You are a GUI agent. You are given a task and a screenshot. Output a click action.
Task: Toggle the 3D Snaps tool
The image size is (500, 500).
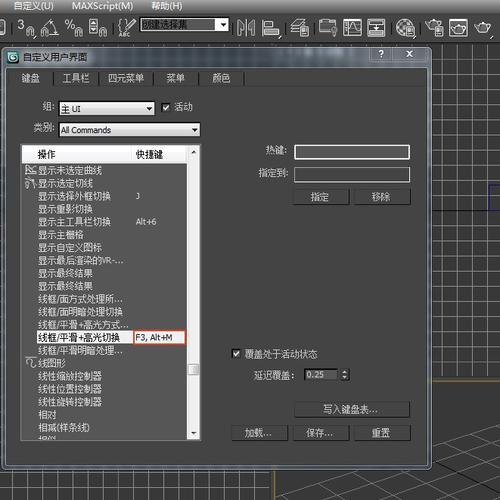pos(26,27)
